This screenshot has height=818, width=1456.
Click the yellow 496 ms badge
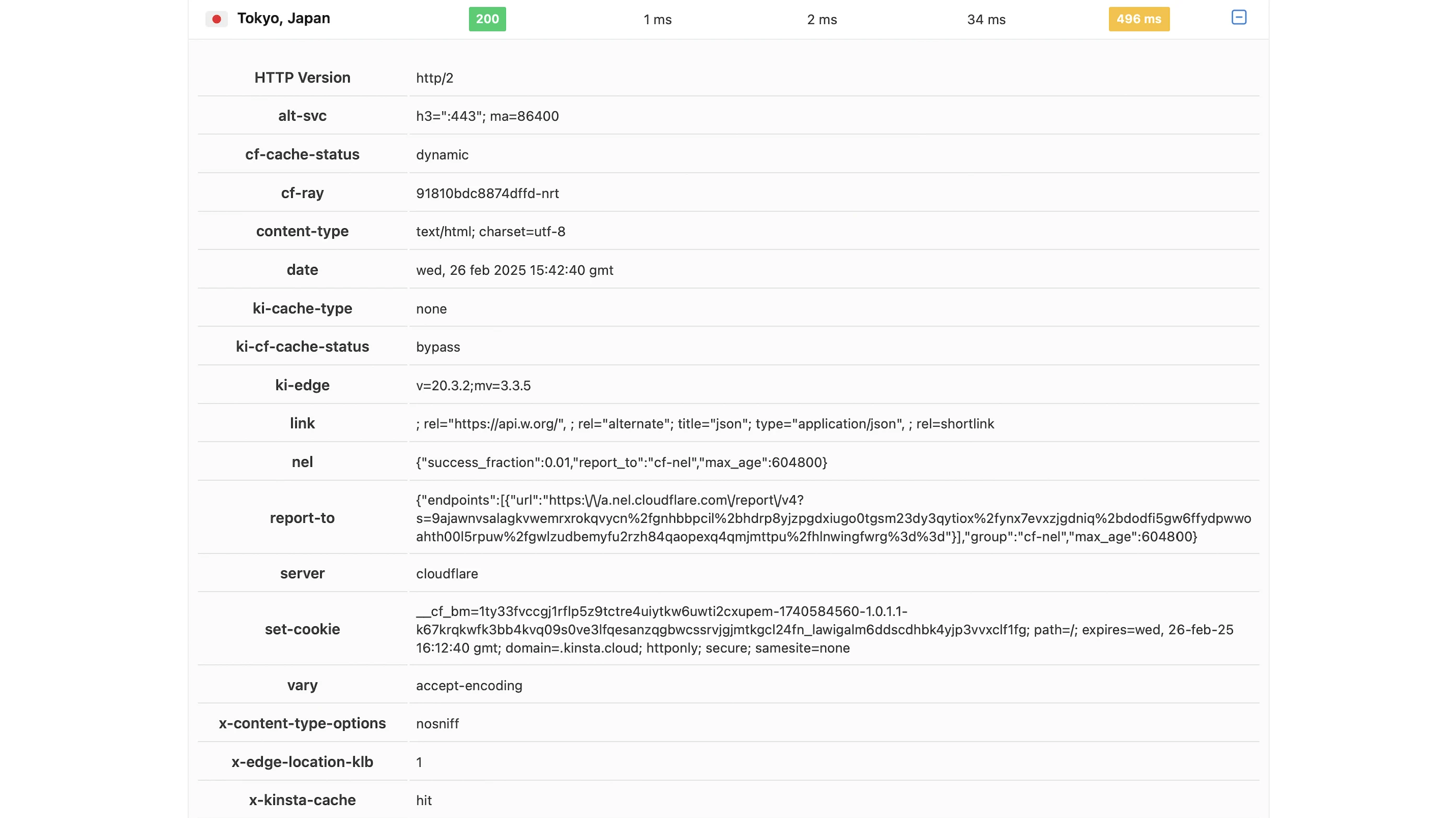[x=1138, y=19]
